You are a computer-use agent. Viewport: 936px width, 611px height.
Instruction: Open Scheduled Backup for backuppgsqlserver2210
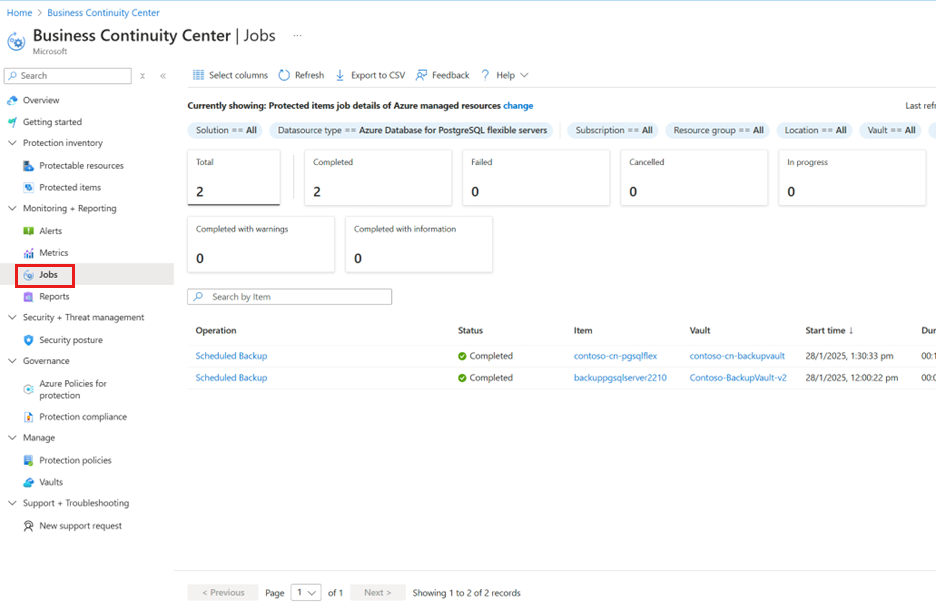pyautogui.click(x=232, y=378)
